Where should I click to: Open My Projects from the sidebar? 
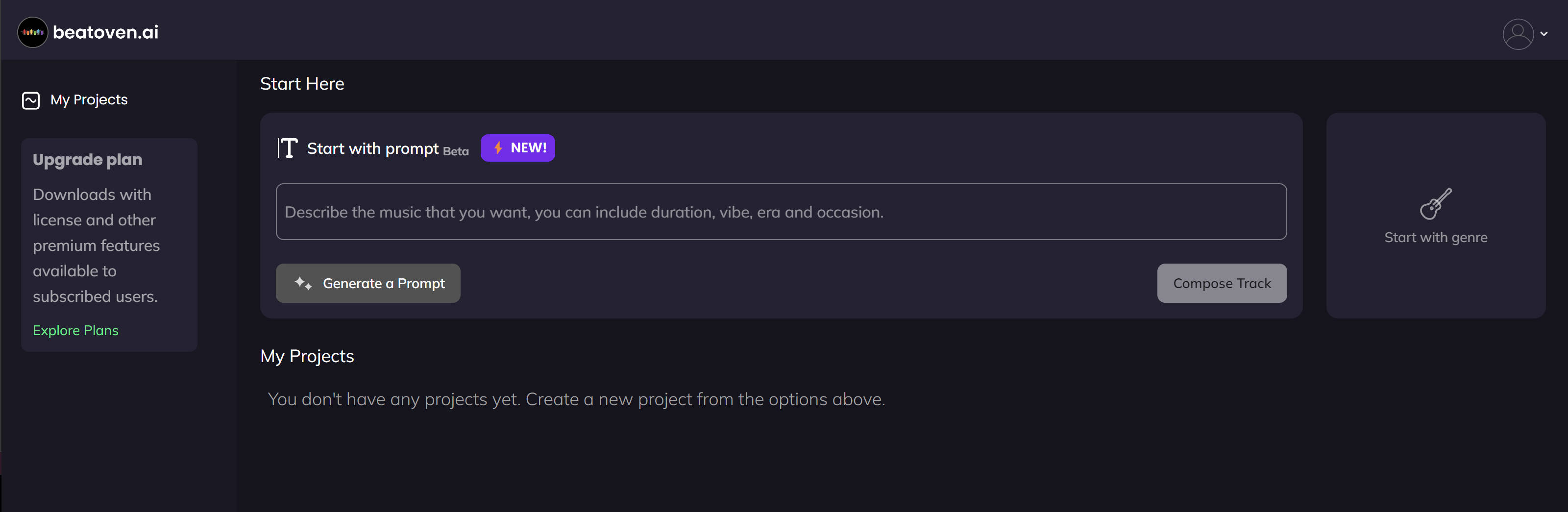[89, 100]
